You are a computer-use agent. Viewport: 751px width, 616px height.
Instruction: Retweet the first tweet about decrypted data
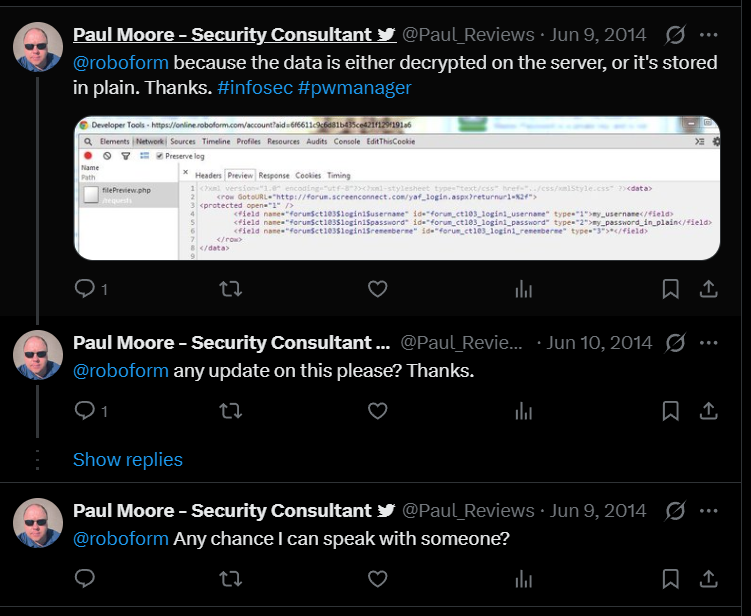[x=230, y=289]
